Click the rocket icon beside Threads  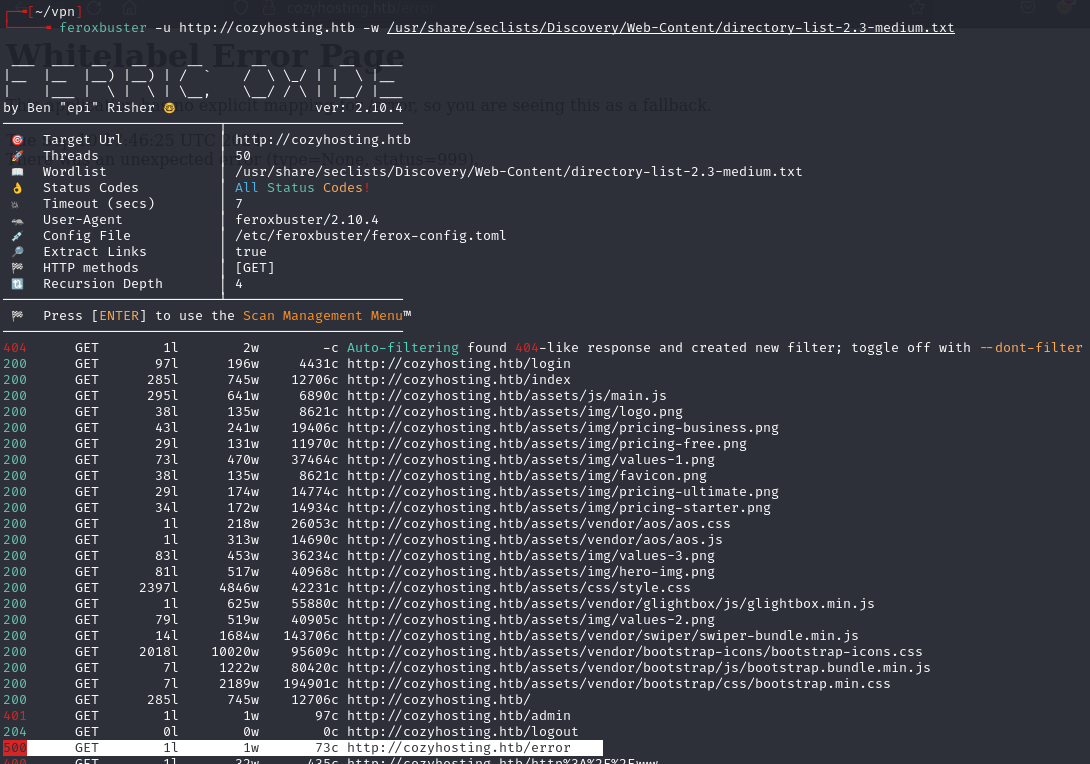[17, 155]
